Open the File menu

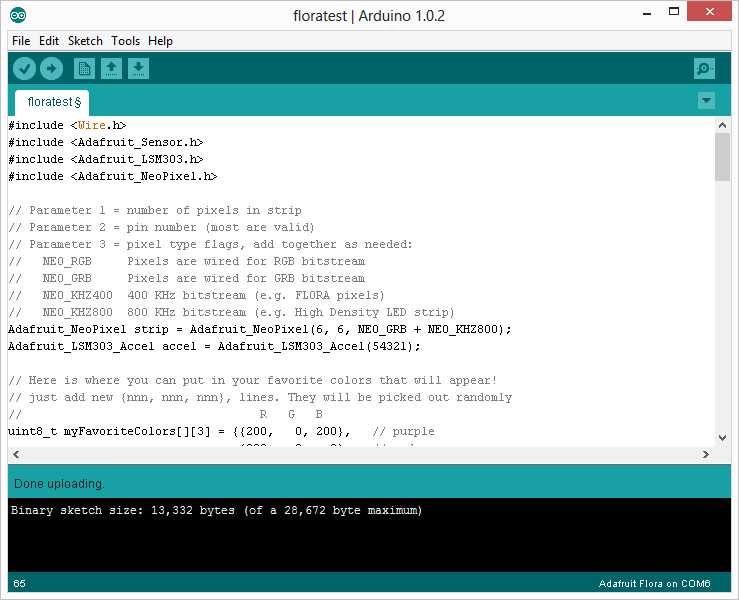pos(21,41)
